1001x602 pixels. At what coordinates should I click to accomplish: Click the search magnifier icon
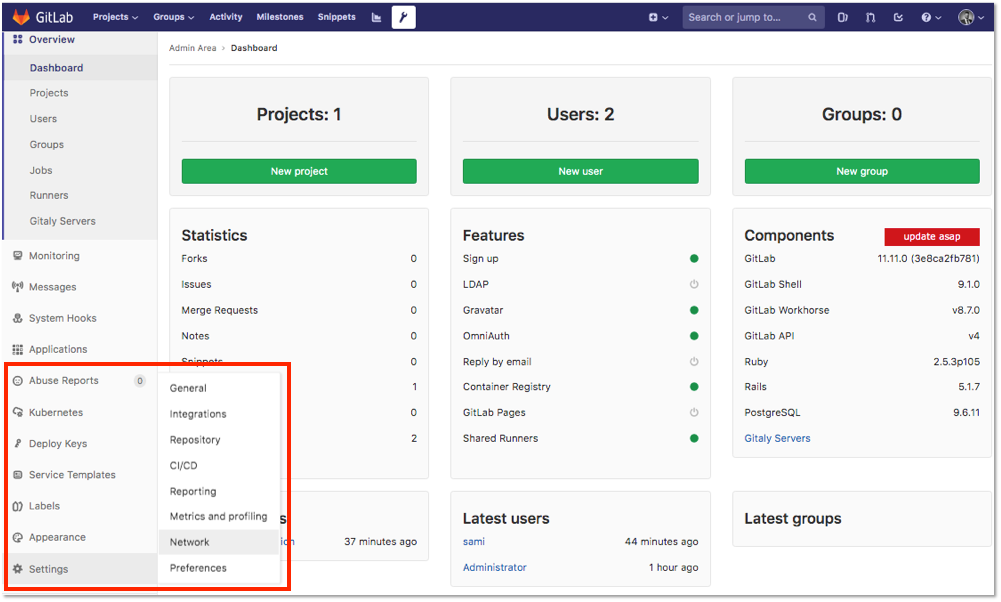coord(812,17)
